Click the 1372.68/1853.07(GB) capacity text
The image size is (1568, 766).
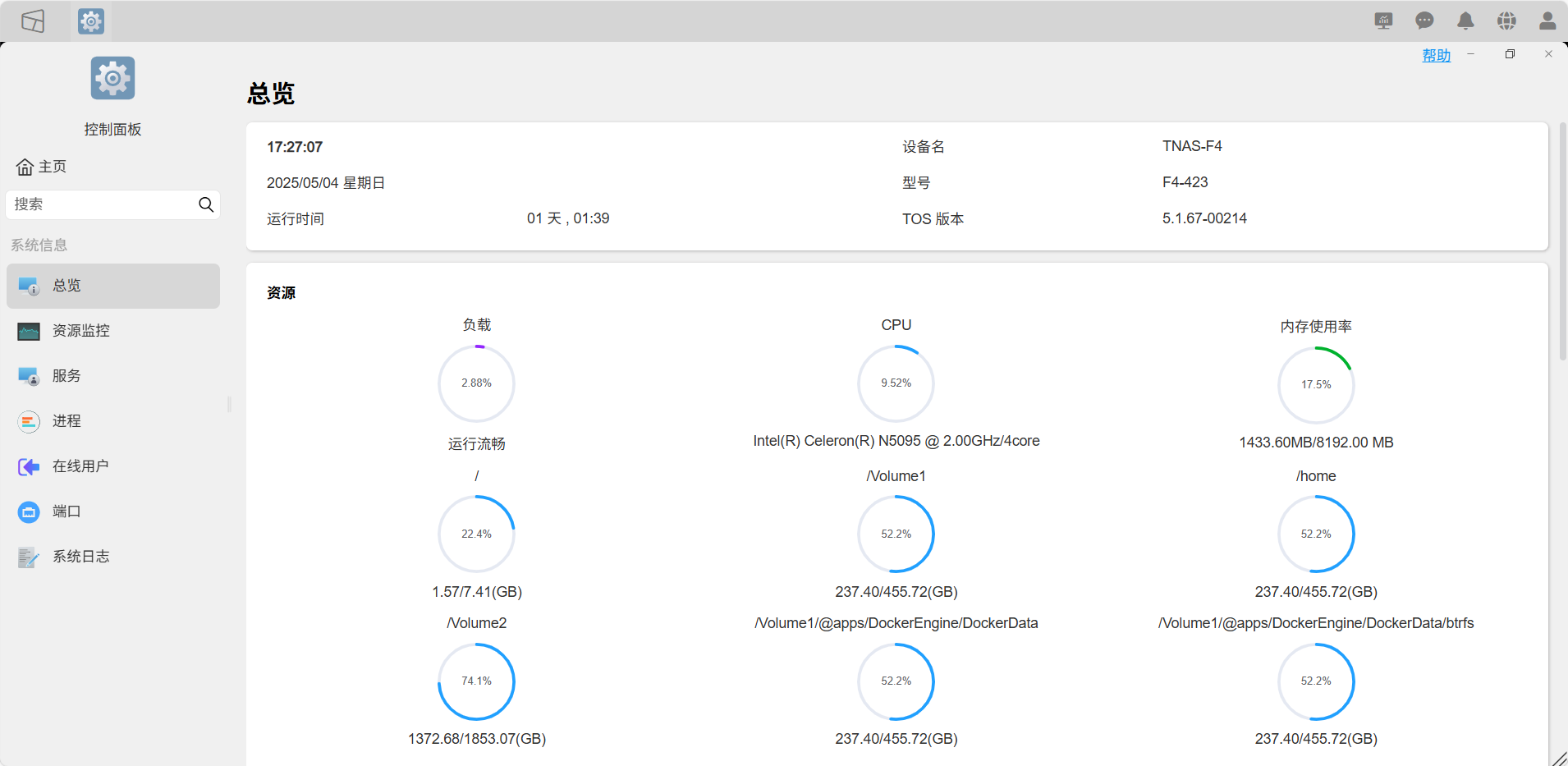477,739
